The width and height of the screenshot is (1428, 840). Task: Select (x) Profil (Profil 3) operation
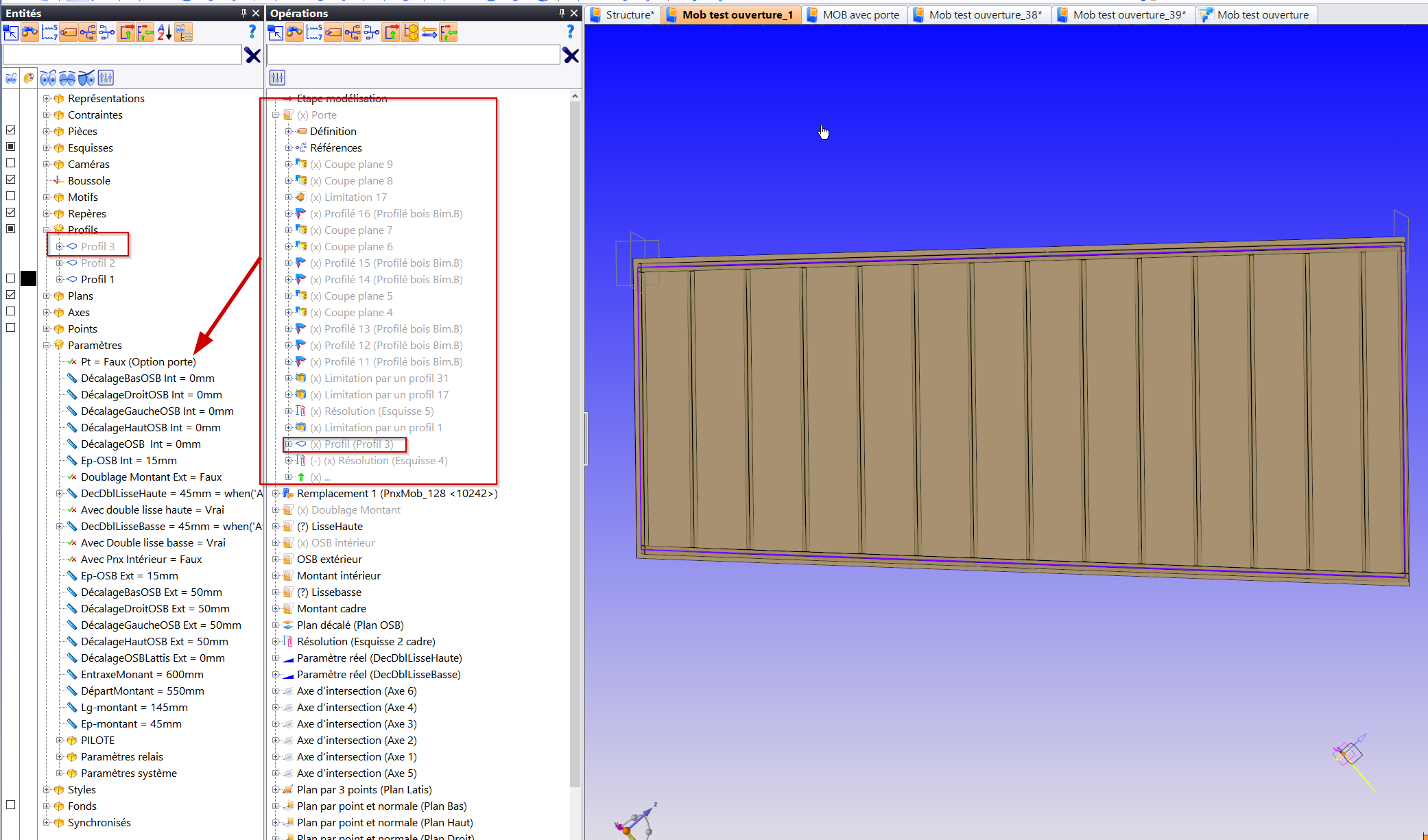[x=352, y=444]
